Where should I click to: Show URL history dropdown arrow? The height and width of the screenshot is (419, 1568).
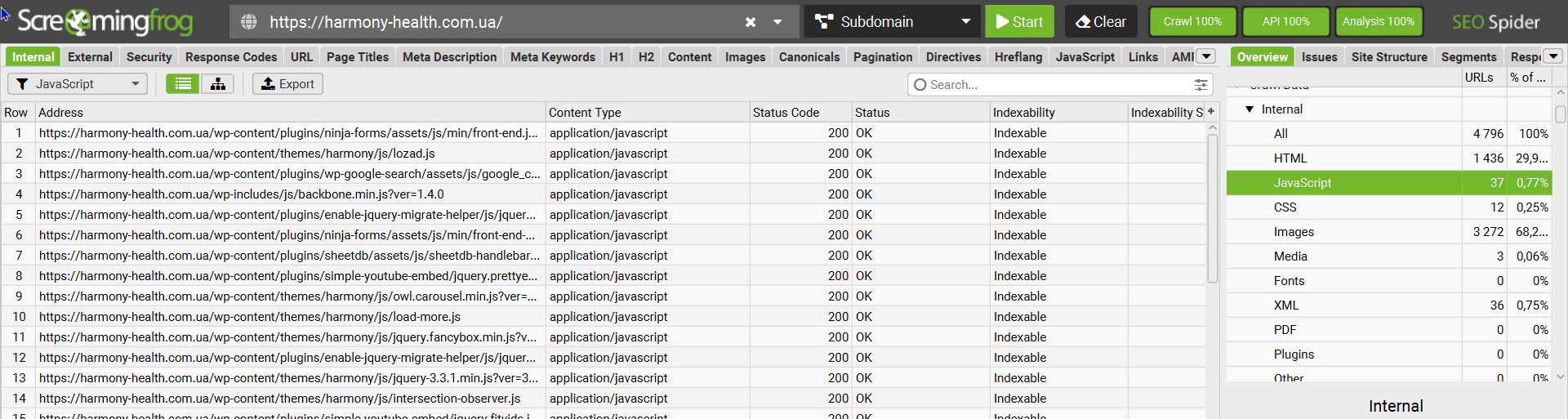[x=777, y=22]
